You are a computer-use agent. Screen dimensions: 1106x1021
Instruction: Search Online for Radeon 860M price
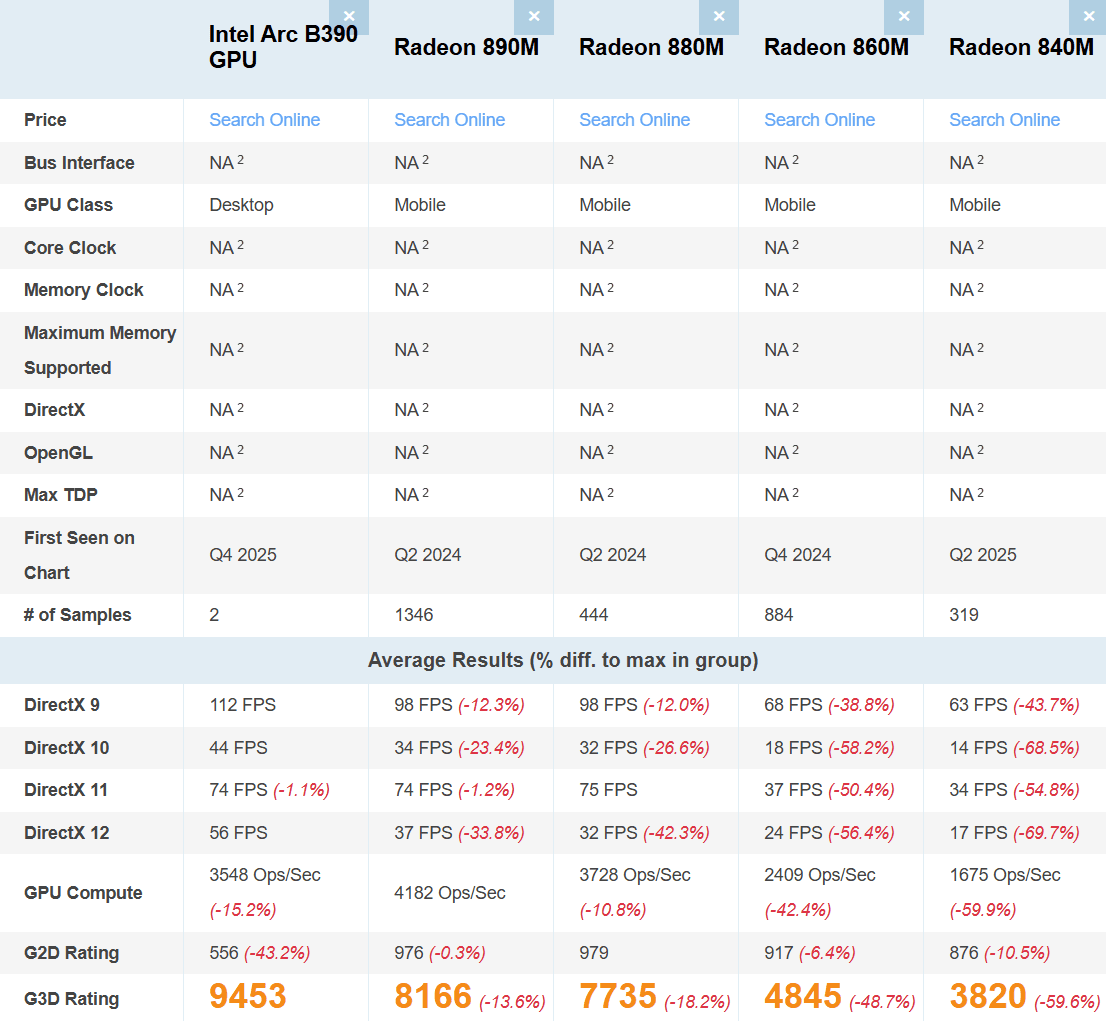[x=819, y=120]
